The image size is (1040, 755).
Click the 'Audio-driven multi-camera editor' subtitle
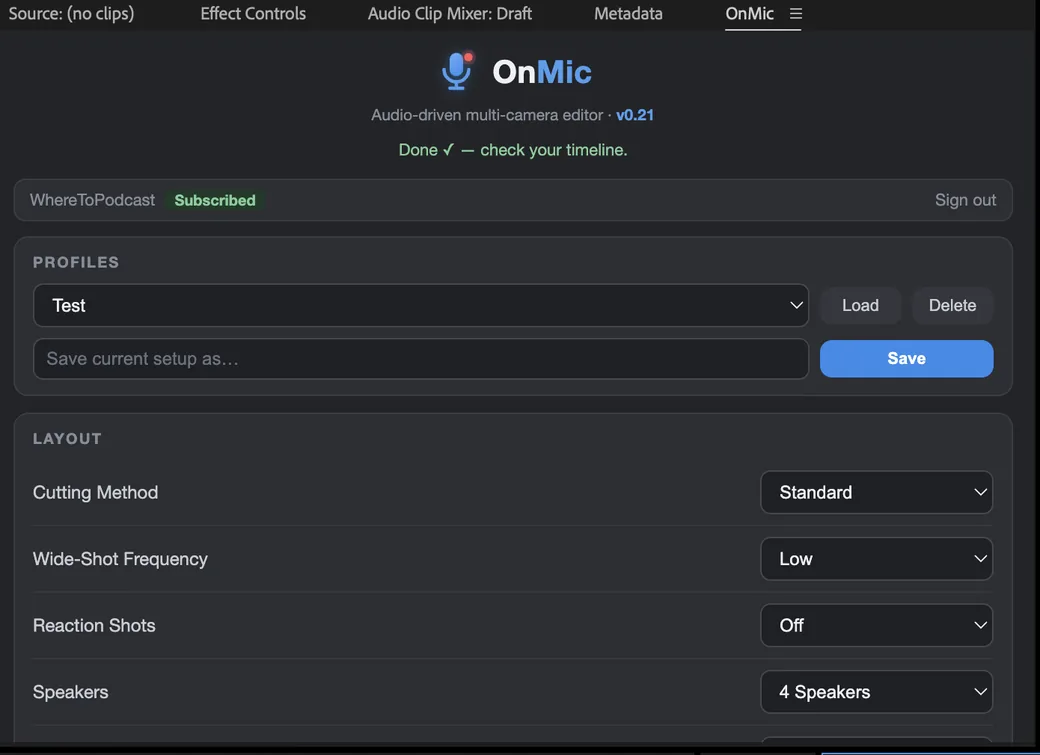[487, 115]
